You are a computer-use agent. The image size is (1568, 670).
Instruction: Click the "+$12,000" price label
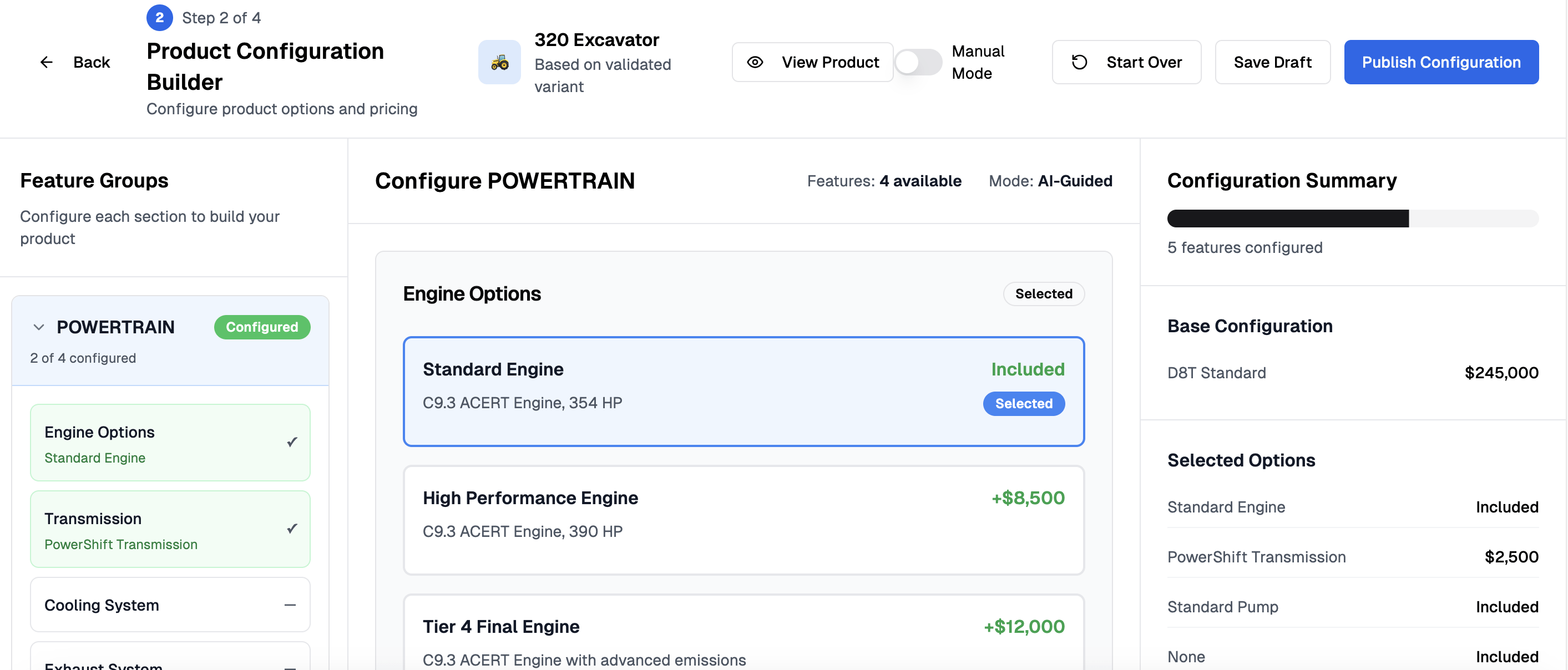click(x=1024, y=627)
